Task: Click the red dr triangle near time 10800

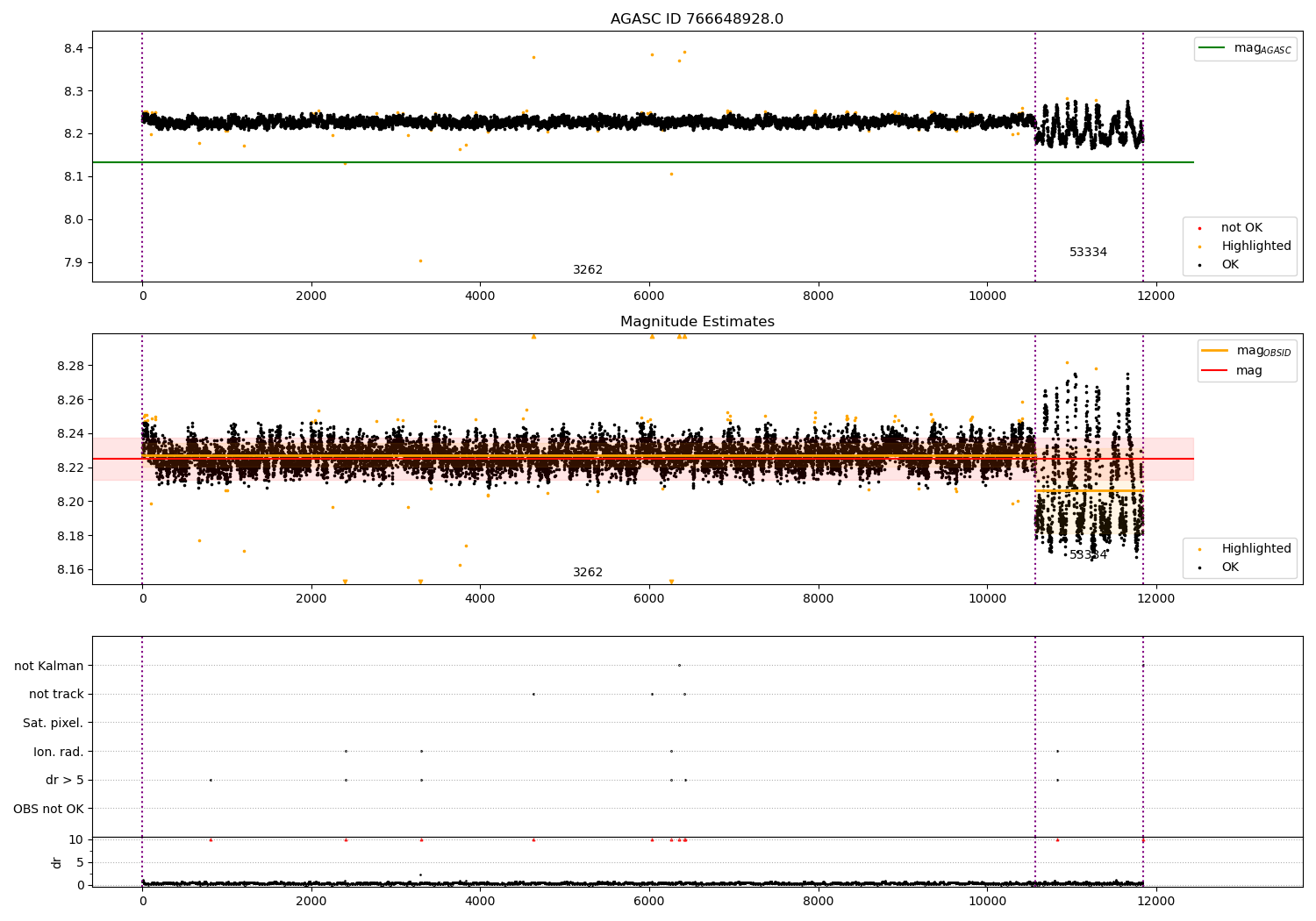Action: pyautogui.click(x=1057, y=839)
